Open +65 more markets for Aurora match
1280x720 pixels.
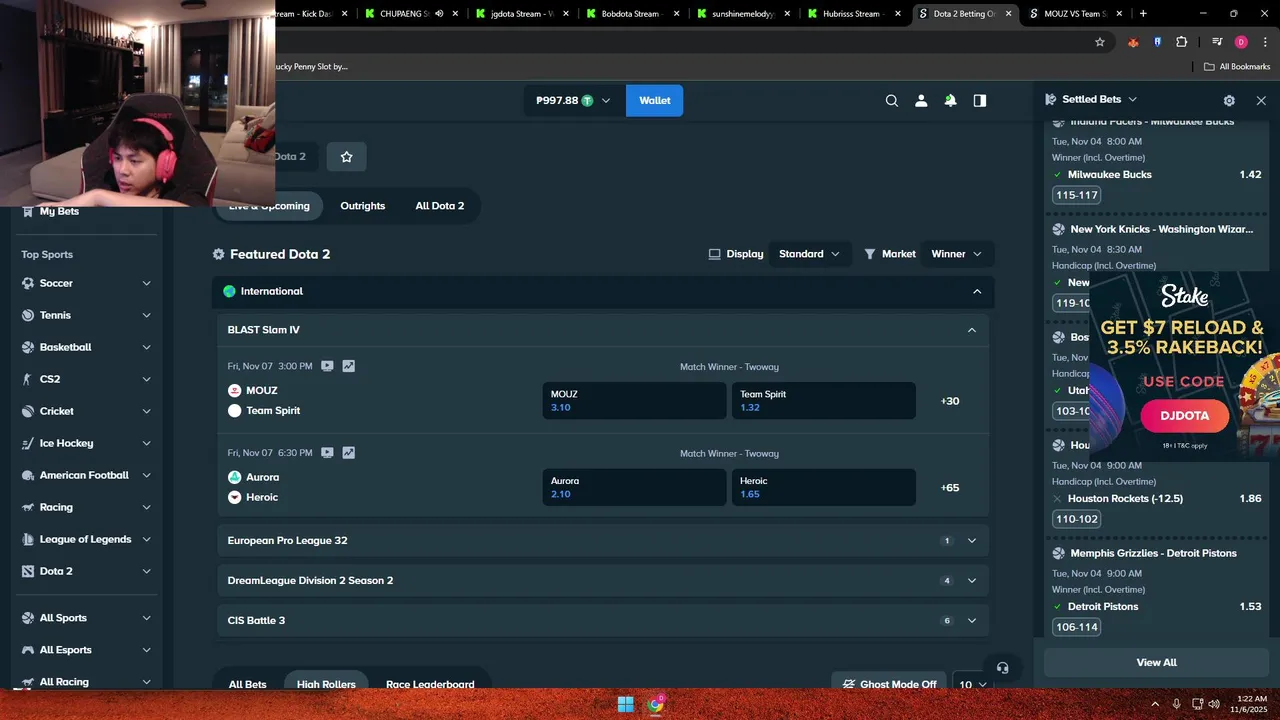[950, 487]
